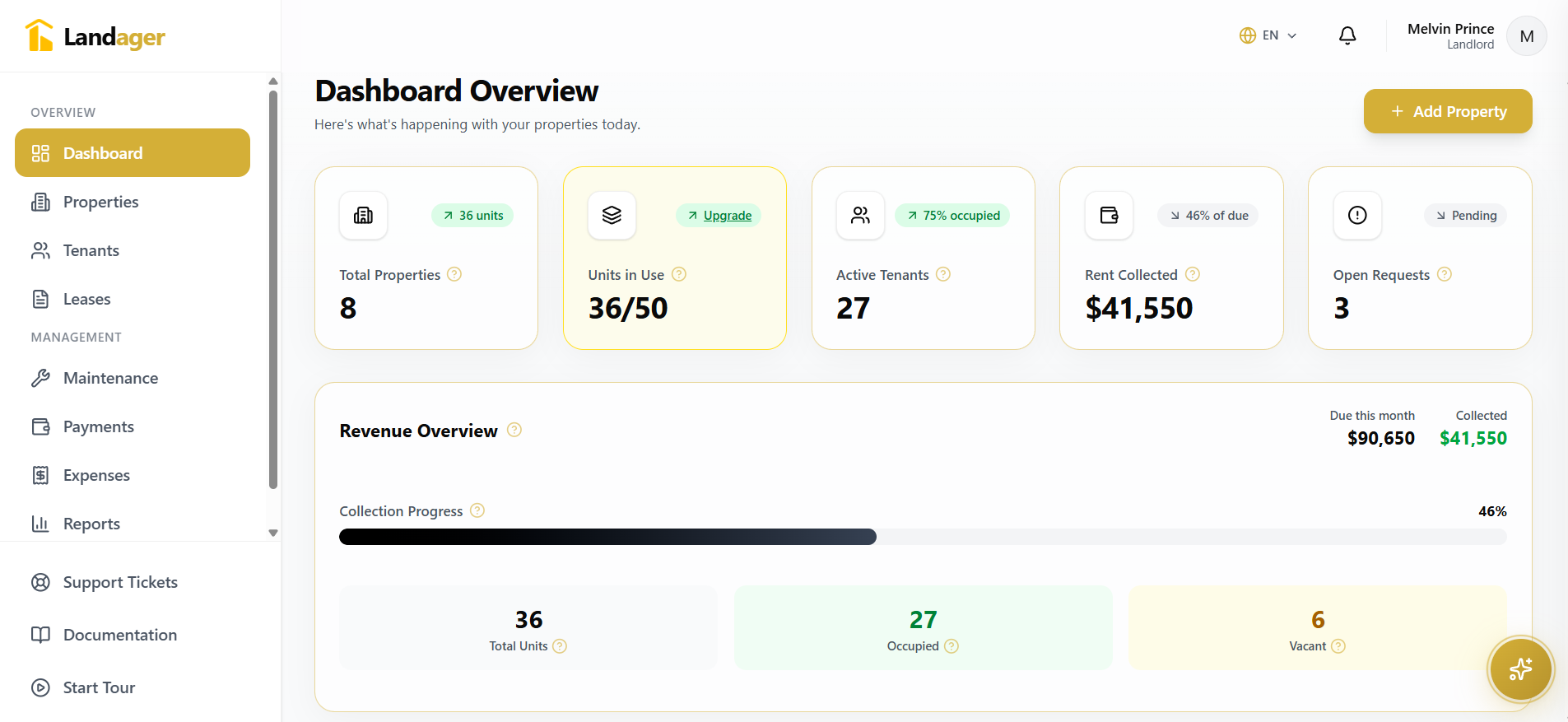Click the Landager logo in the sidebar
This screenshot has width=1568, height=722.
pyautogui.click(x=95, y=36)
